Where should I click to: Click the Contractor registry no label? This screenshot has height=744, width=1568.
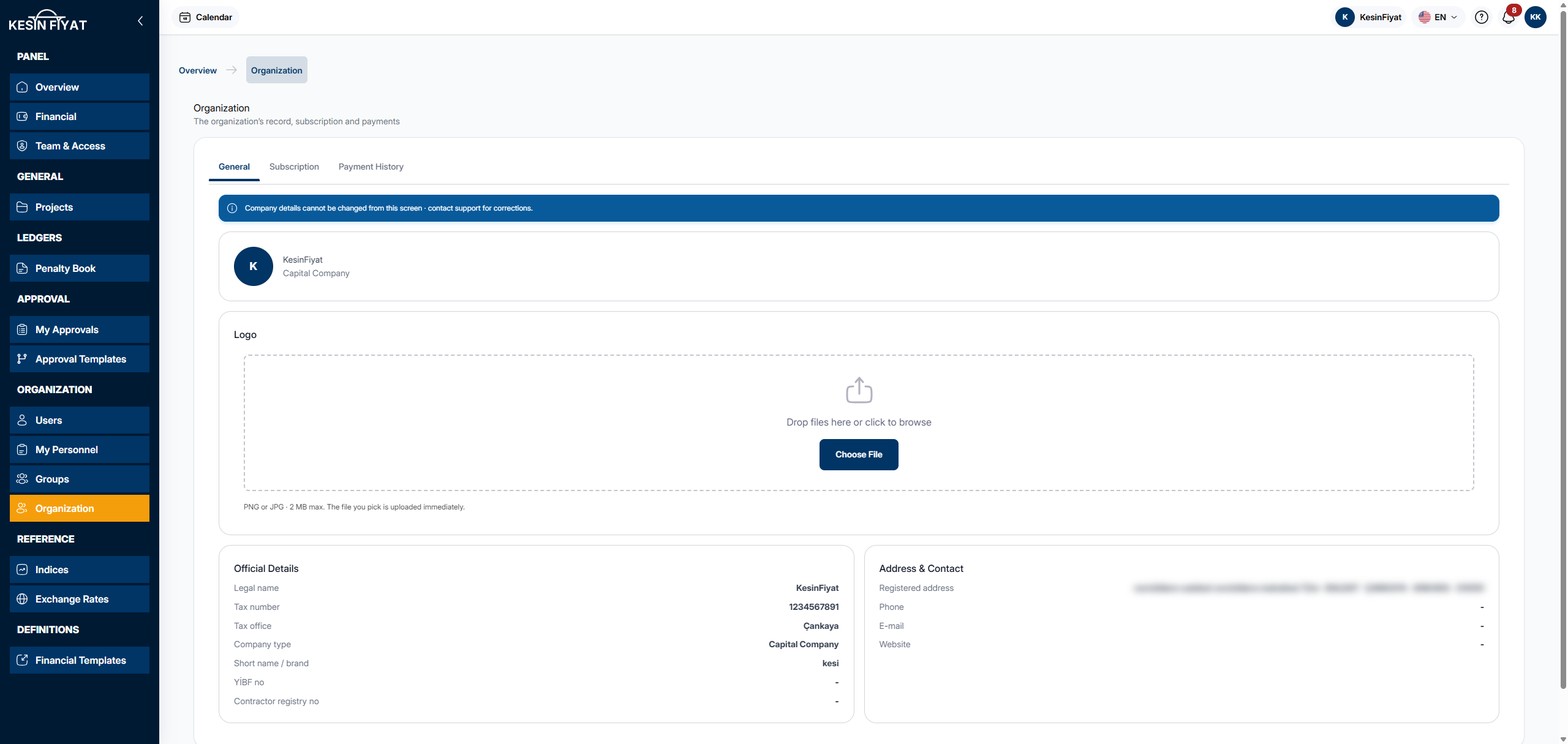[x=277, y=701]
